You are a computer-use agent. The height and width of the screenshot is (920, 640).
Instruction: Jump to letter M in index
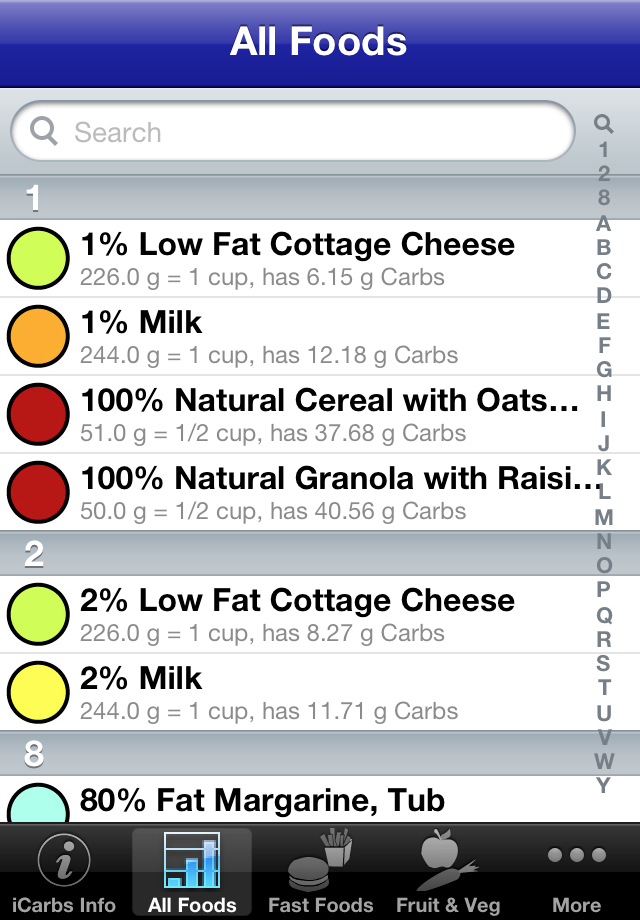click(603, 517)
